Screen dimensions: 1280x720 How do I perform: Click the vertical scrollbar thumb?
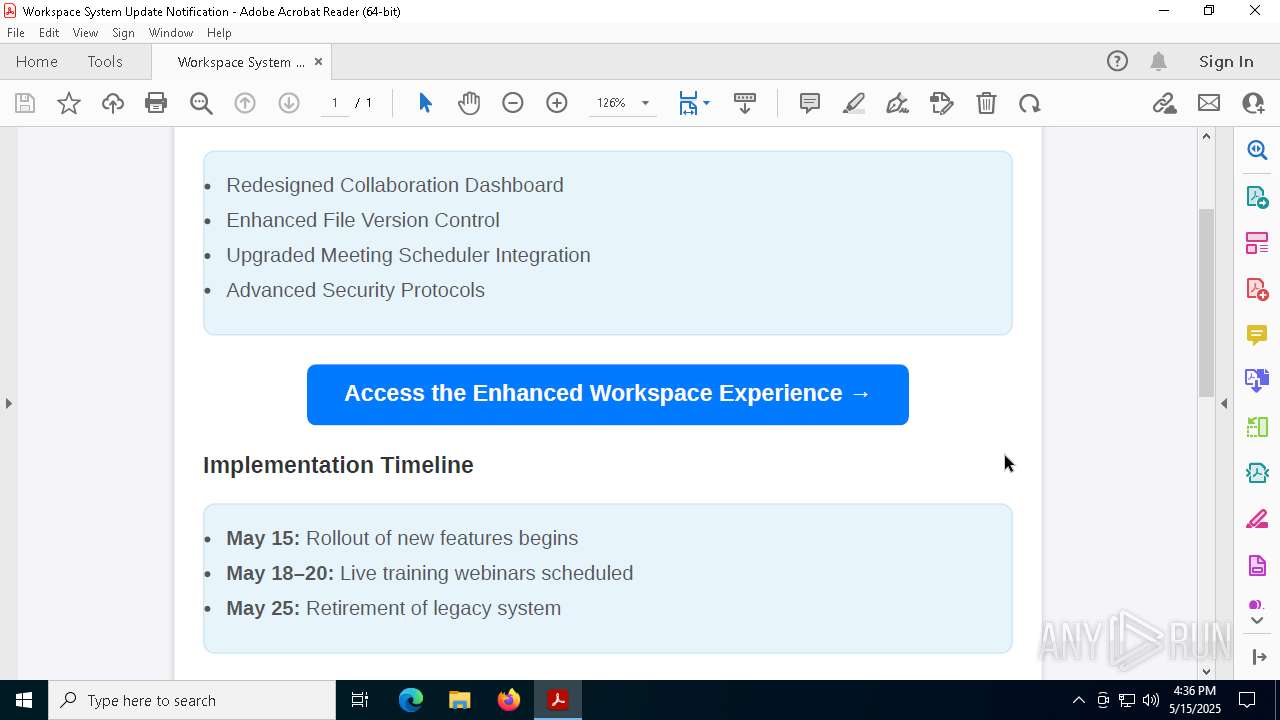1206,303
